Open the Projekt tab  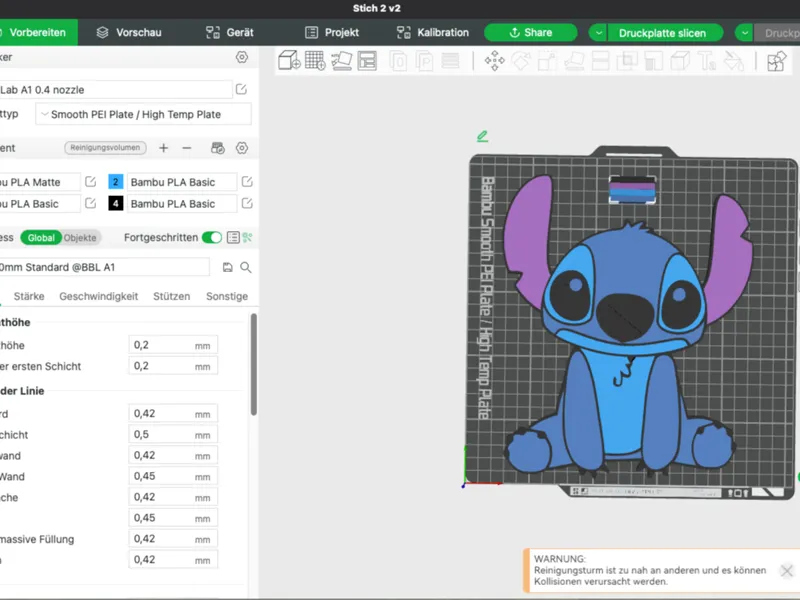(332, 33)
